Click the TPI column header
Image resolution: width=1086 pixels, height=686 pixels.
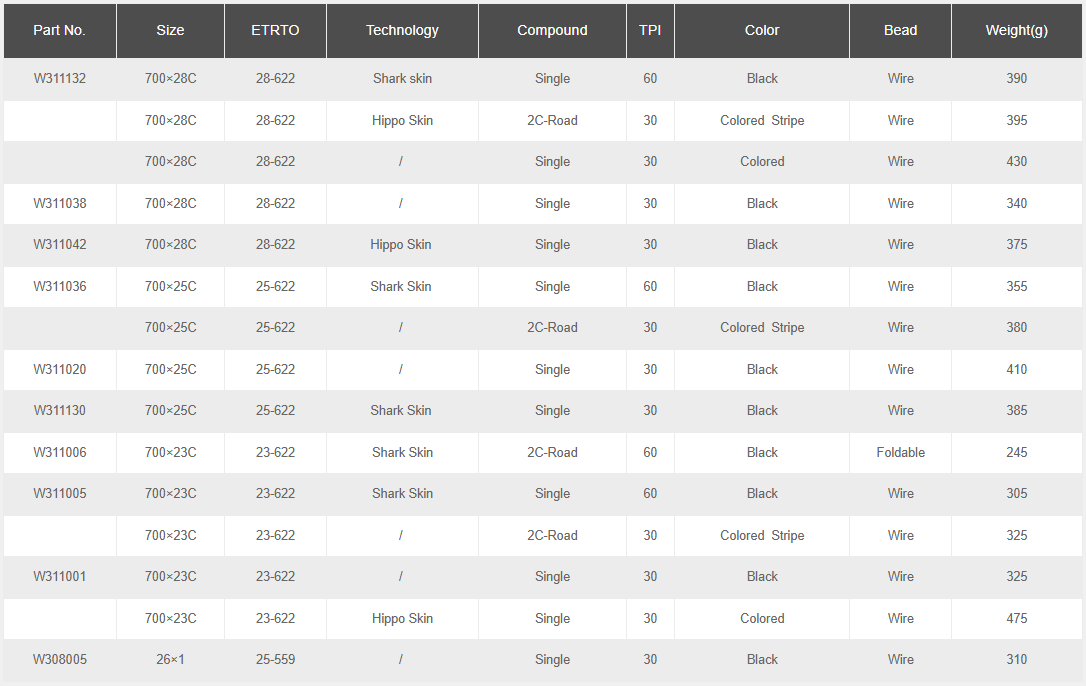coord(650,30)
